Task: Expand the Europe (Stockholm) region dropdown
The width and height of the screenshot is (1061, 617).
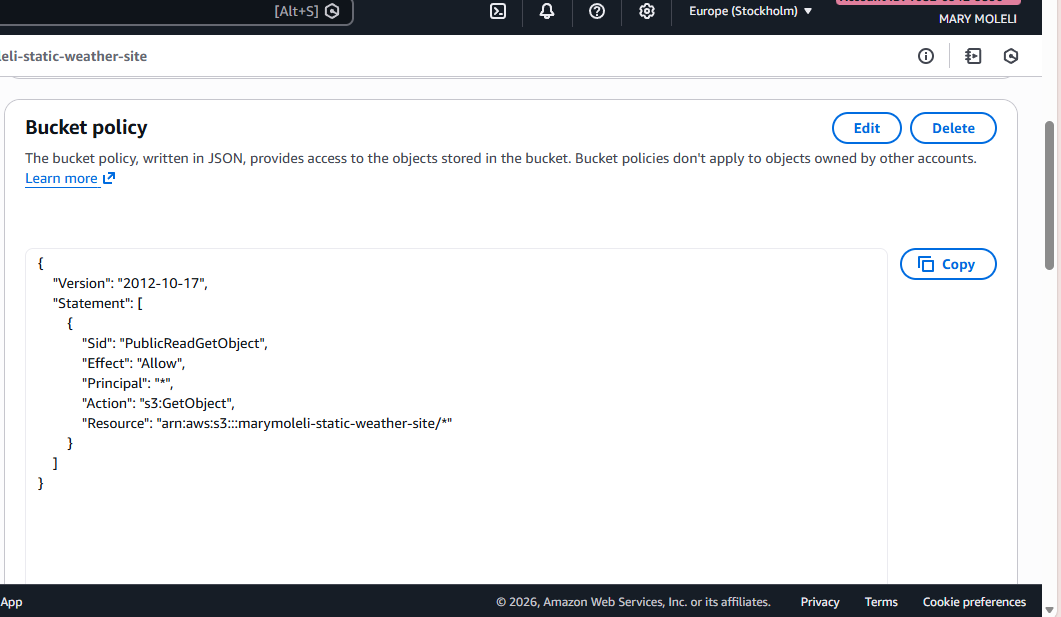Action: [x=750, y=11]
